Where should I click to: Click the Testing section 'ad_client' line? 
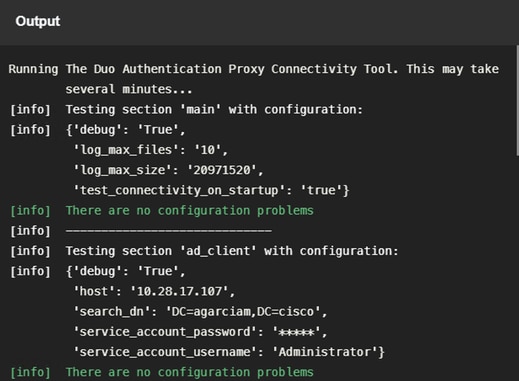click(232, 251)
